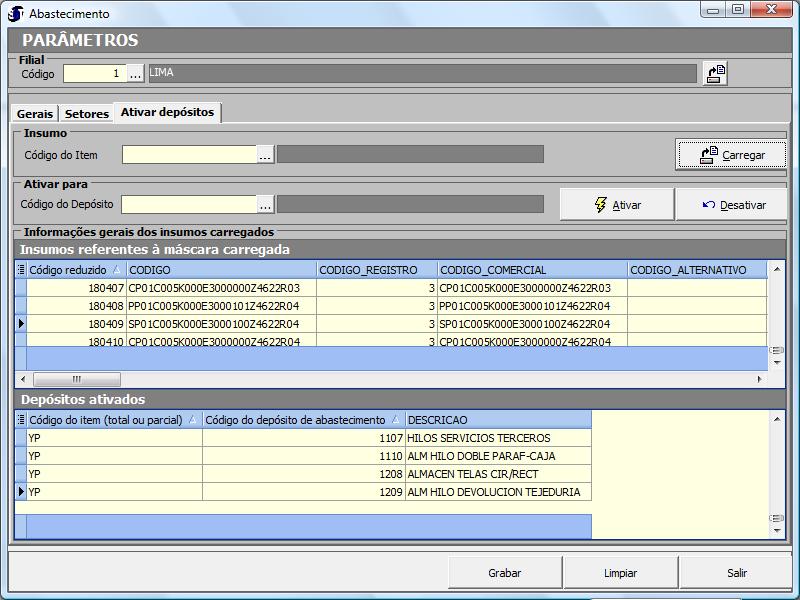The image size is (800, 600).
Task: Click the insumos grid column selector icon
Action: 20,269
